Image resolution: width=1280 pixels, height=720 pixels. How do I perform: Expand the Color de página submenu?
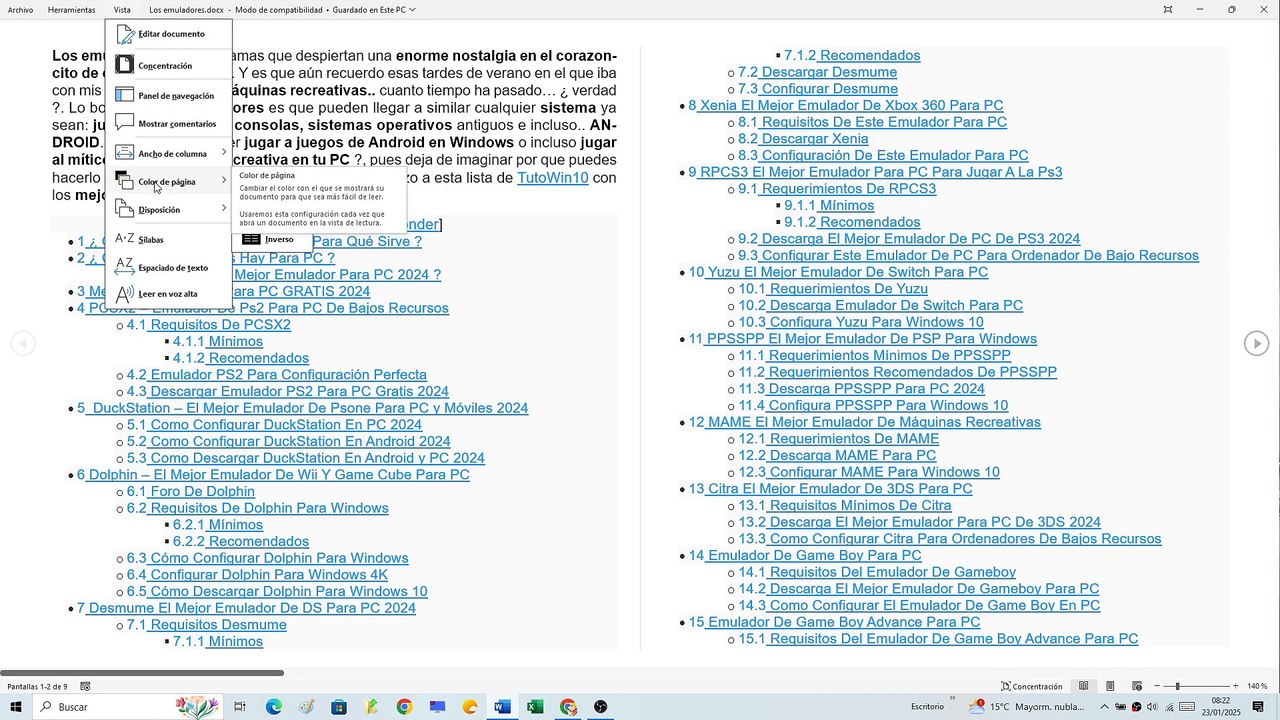tap(224, 181)
